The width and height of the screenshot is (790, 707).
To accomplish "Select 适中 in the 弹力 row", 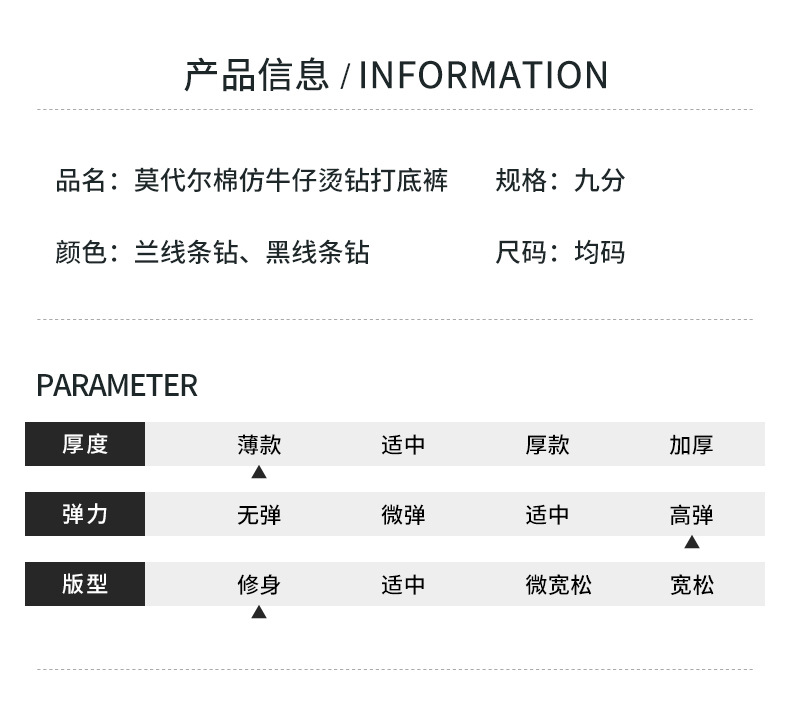I will coord(547,515).
